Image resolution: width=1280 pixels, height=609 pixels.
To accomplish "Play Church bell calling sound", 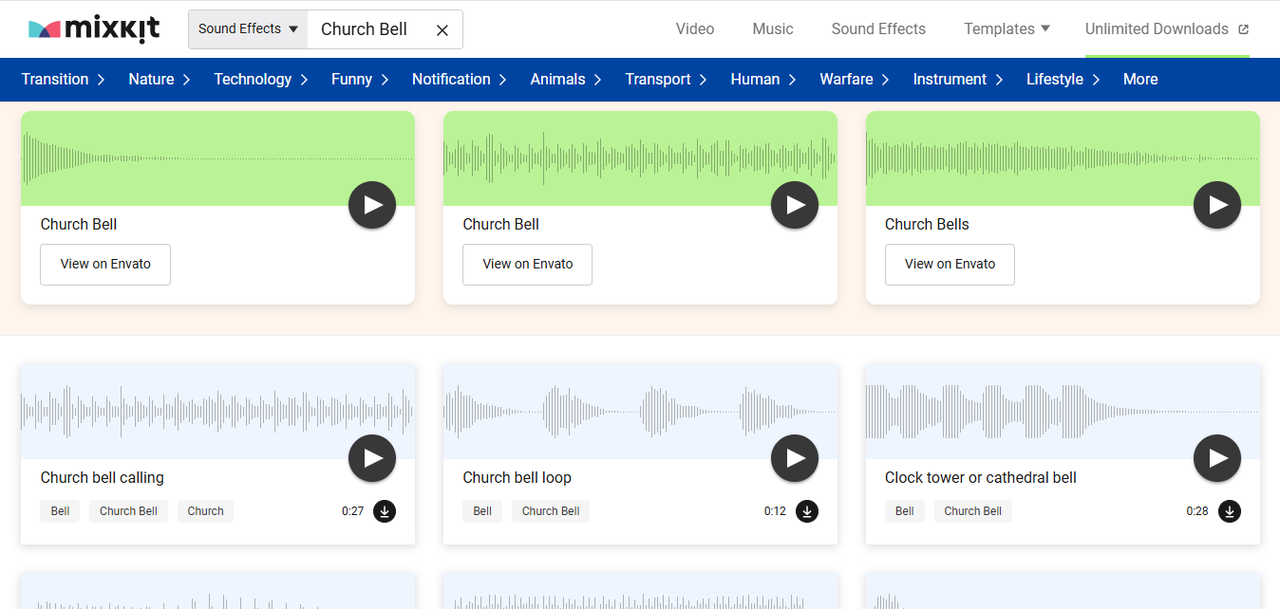I will [x=372, y=458].
